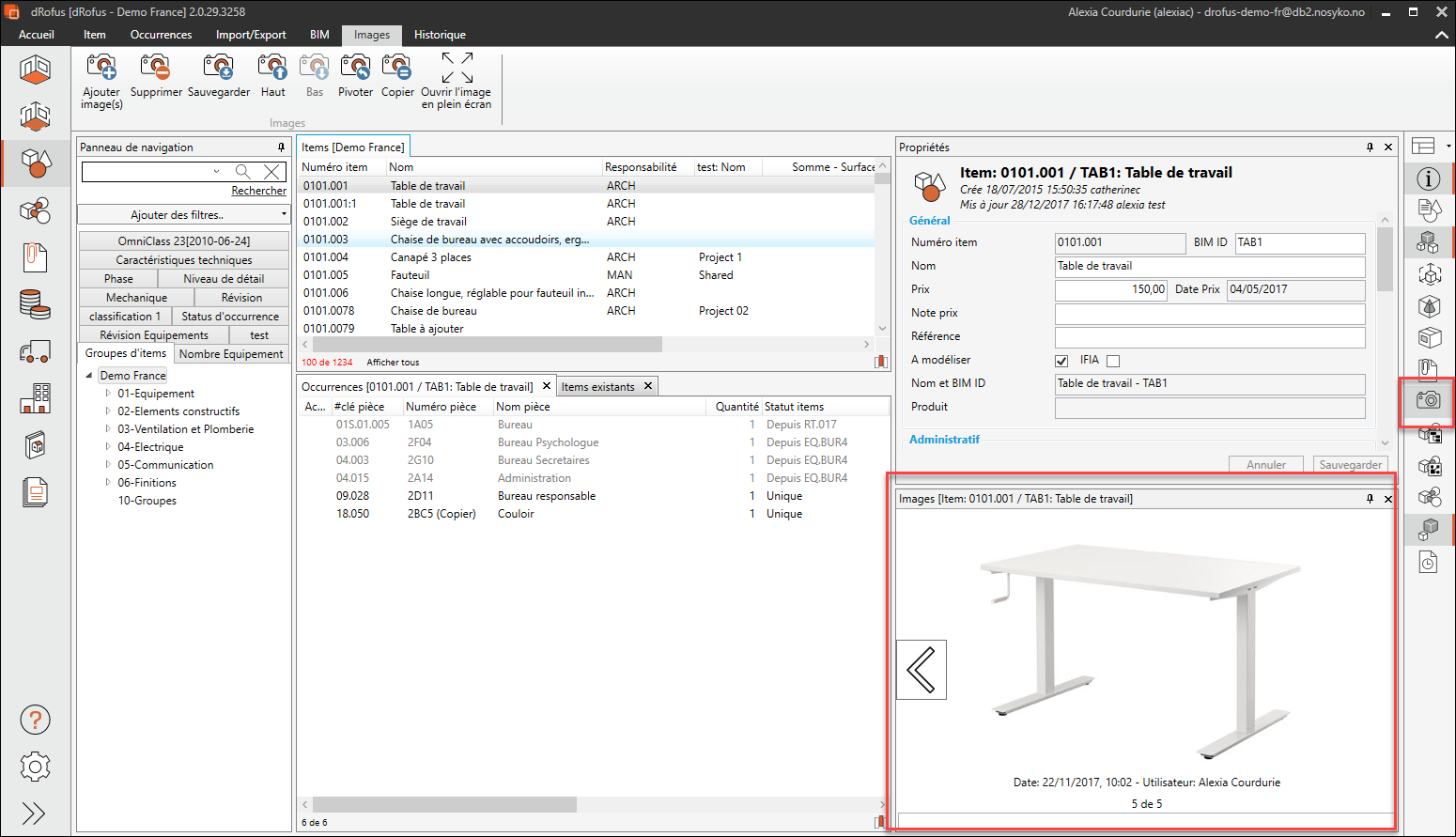1456x837 pixels.
Task: Open the settings gear in sidebar
Action: click(35, 767)
